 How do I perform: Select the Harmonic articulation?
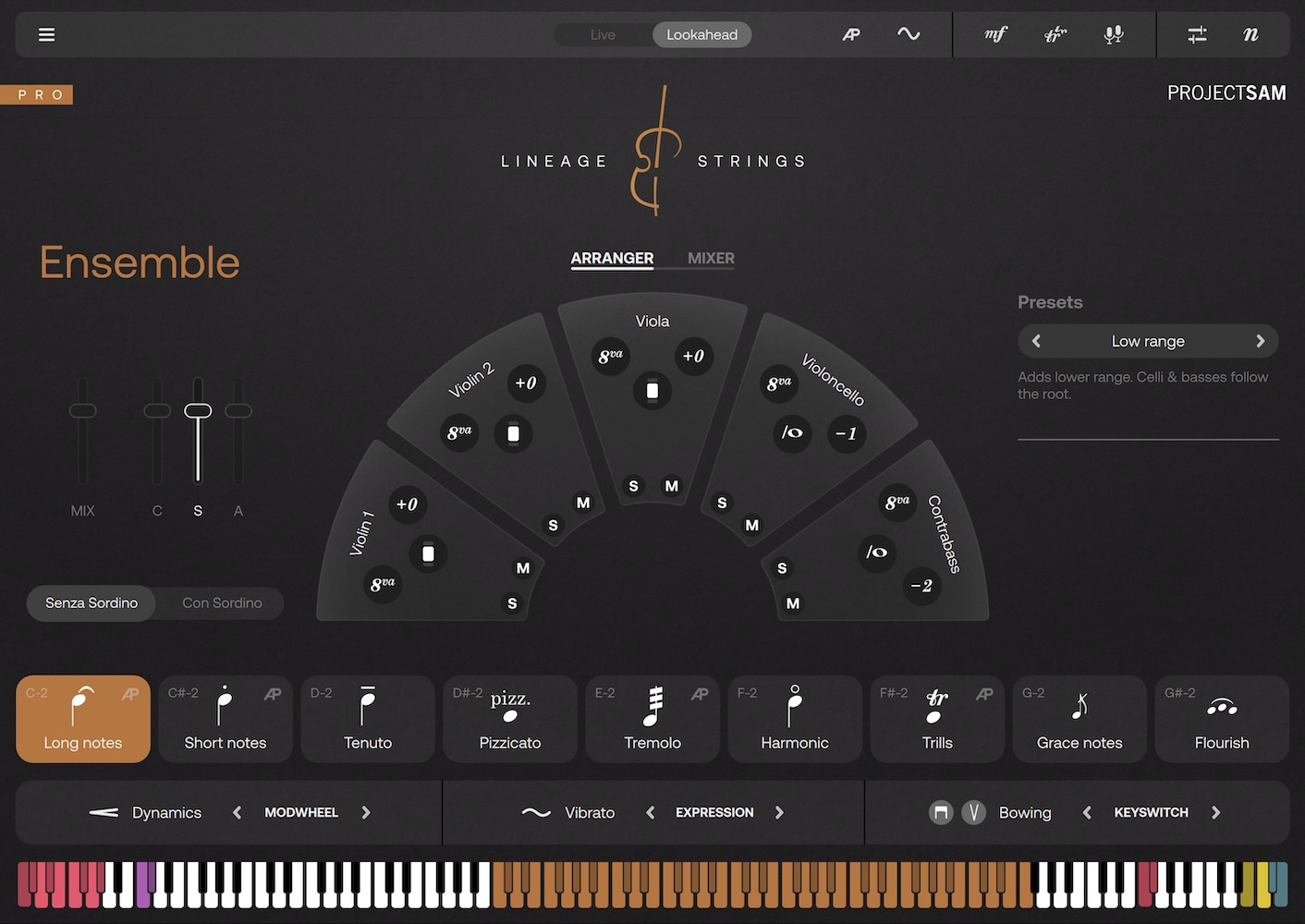tap(795, 719)
